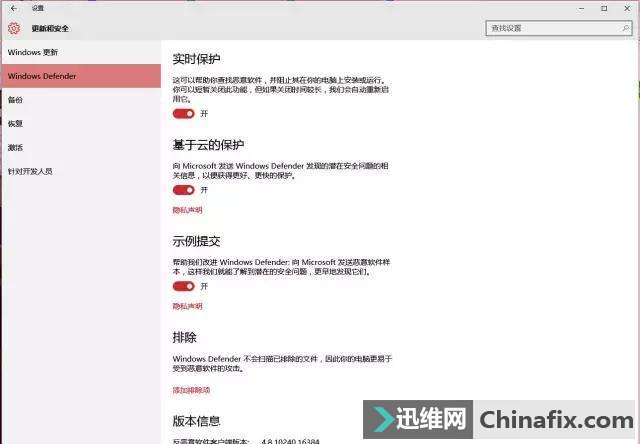Open the Windows 更新 section
This screenshot has width=640, height=444.
pyautogui.click(x=81, y=52)
